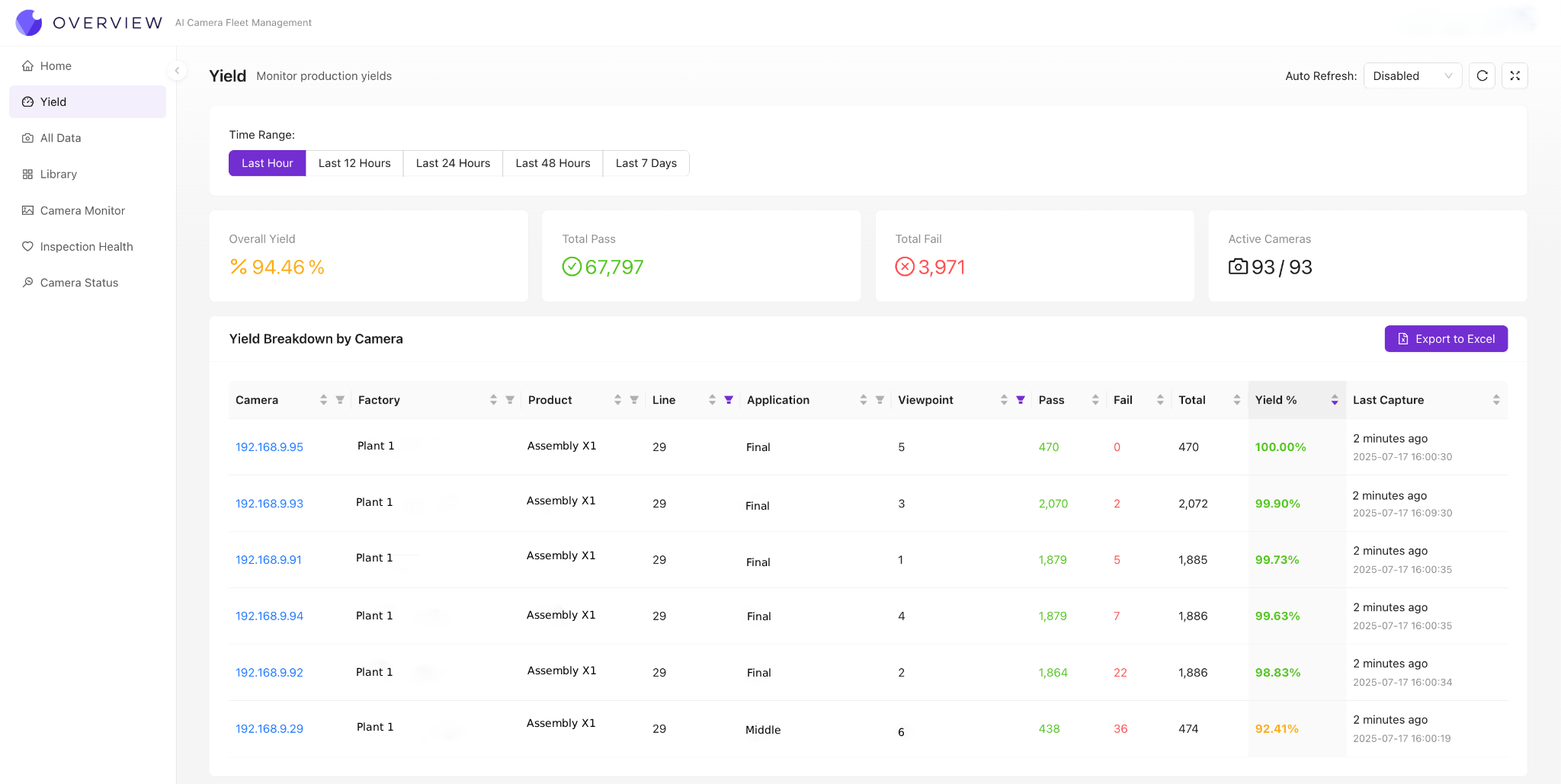Switch to the Last 7 Days tab
Screen dimensions: 1561x784
[x=645, y=162]
